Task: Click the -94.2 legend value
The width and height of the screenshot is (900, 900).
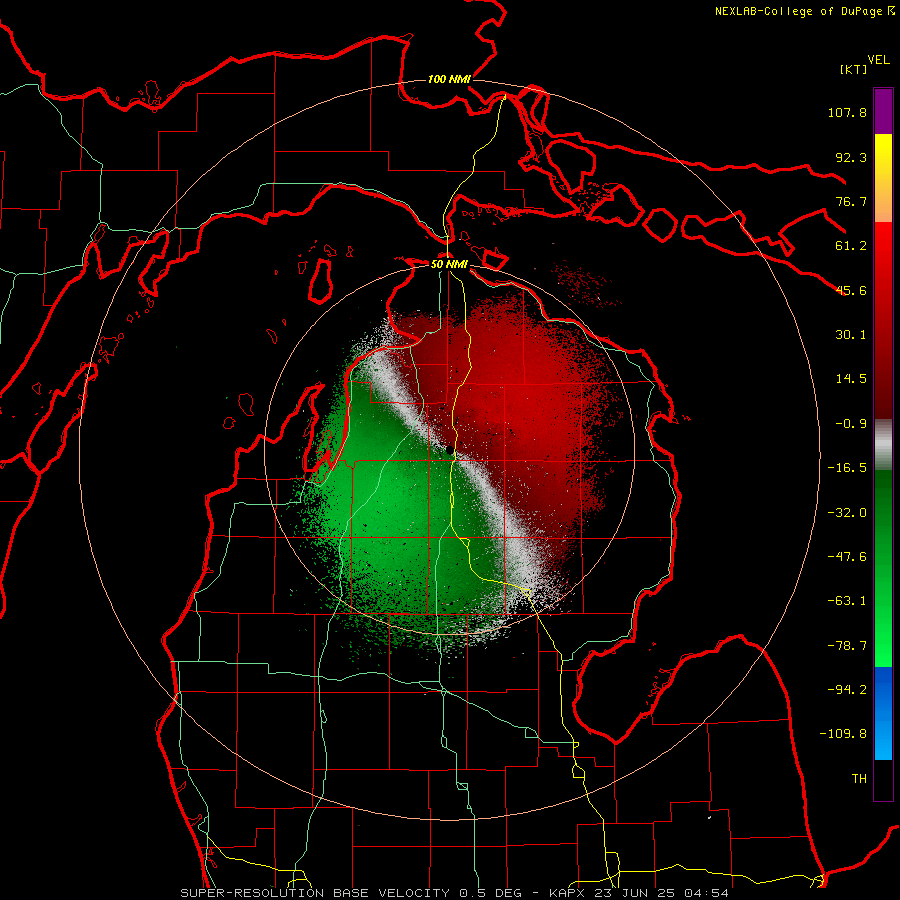Action: pos(847,690)
